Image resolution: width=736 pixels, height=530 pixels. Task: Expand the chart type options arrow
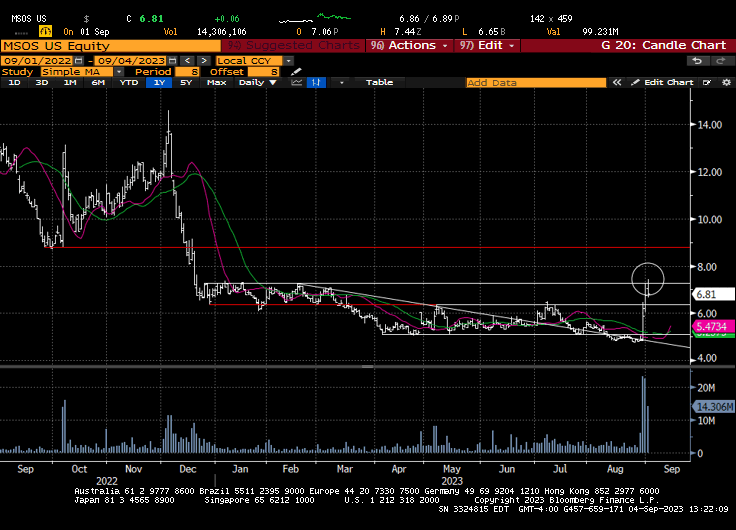coord(342,83)
